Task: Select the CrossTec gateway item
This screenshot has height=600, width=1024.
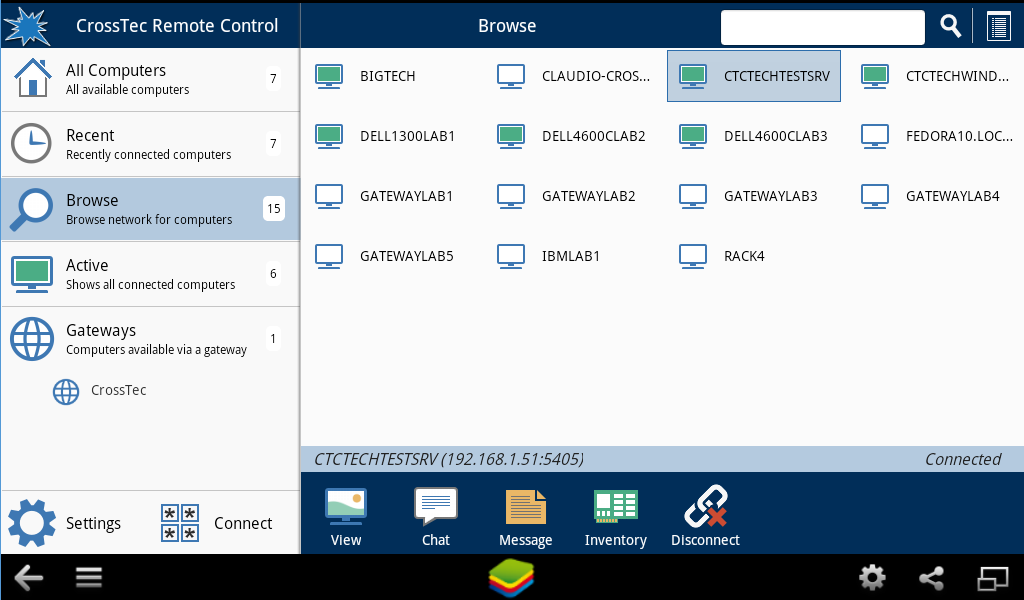Action: pos(100,391)
